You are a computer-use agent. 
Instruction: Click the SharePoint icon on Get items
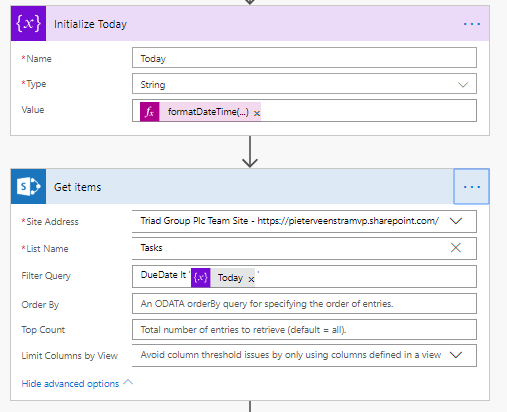click(28, 186)
